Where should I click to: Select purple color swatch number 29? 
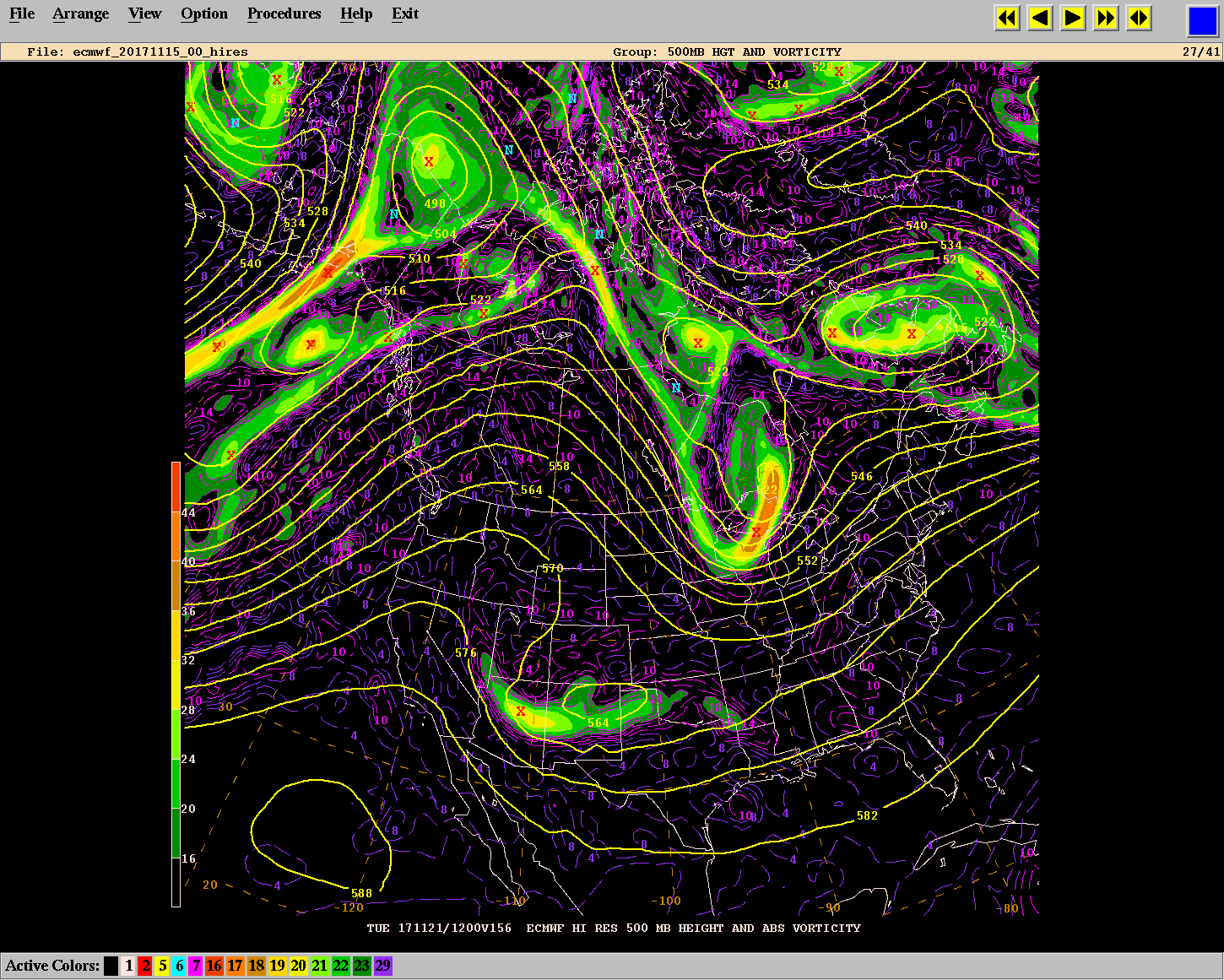pos(383,966)
